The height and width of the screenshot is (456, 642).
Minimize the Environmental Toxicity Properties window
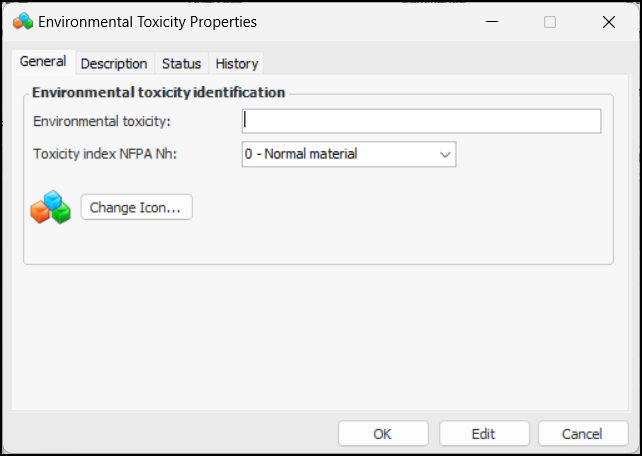[x=491, y=21]
